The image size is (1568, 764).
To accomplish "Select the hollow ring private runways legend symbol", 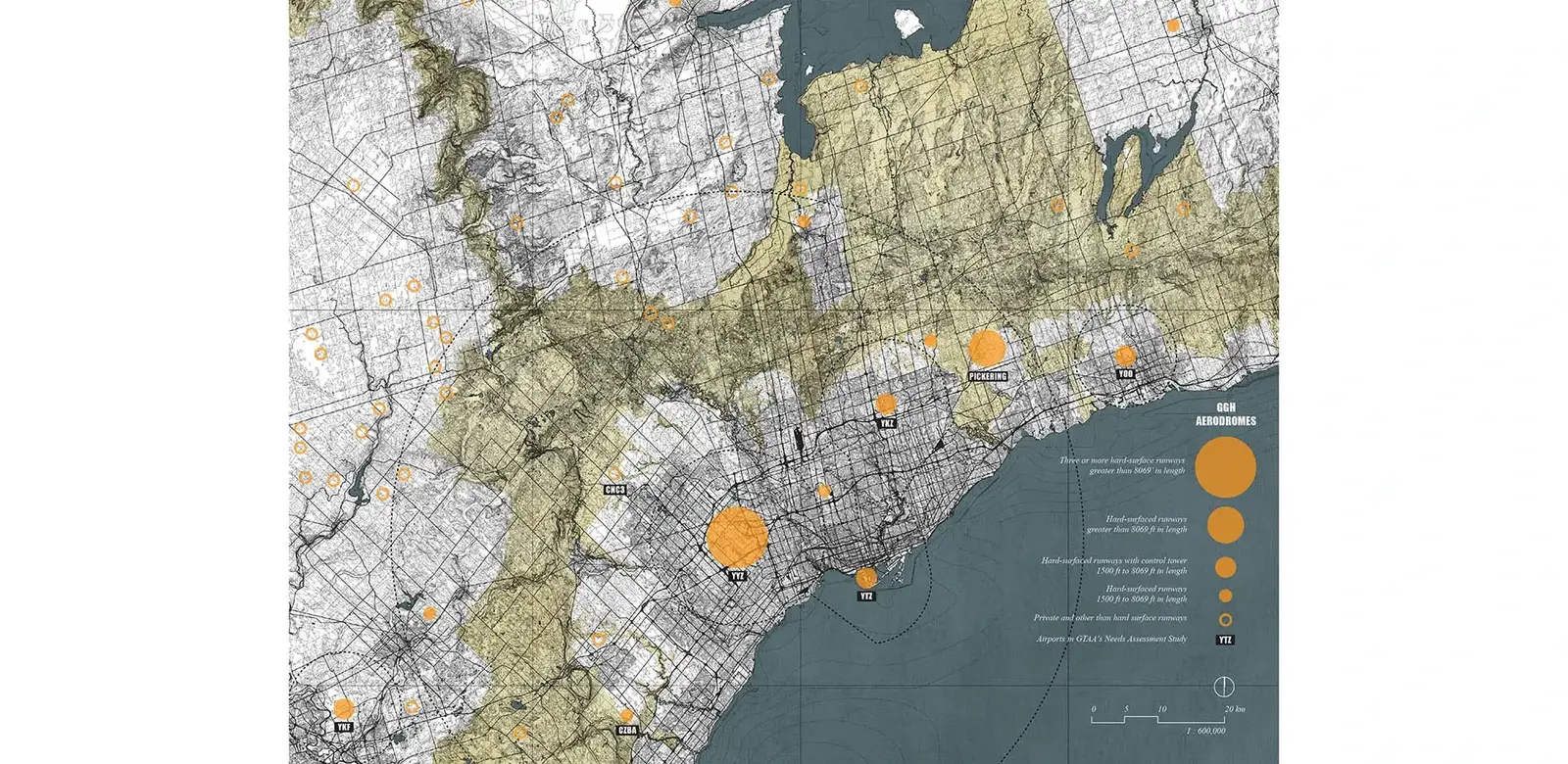I will pos(1225,619).
